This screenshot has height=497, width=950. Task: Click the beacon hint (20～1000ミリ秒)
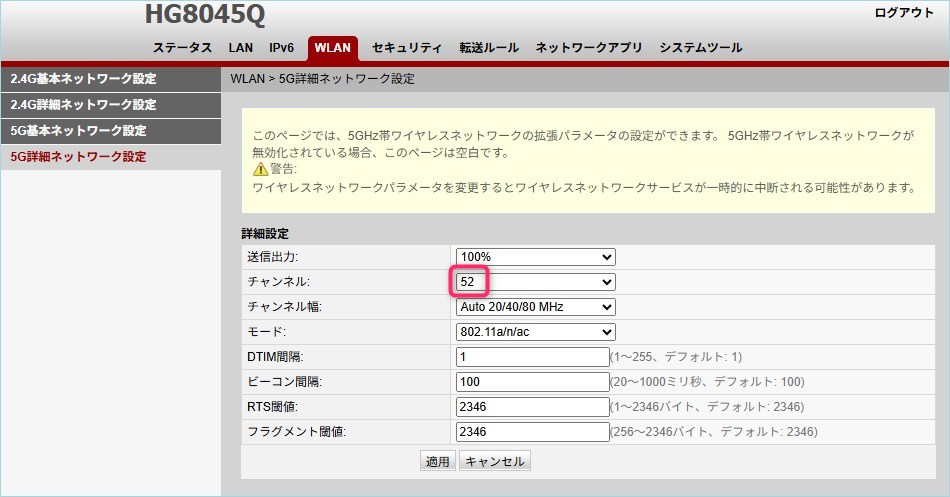click(708, 382)
